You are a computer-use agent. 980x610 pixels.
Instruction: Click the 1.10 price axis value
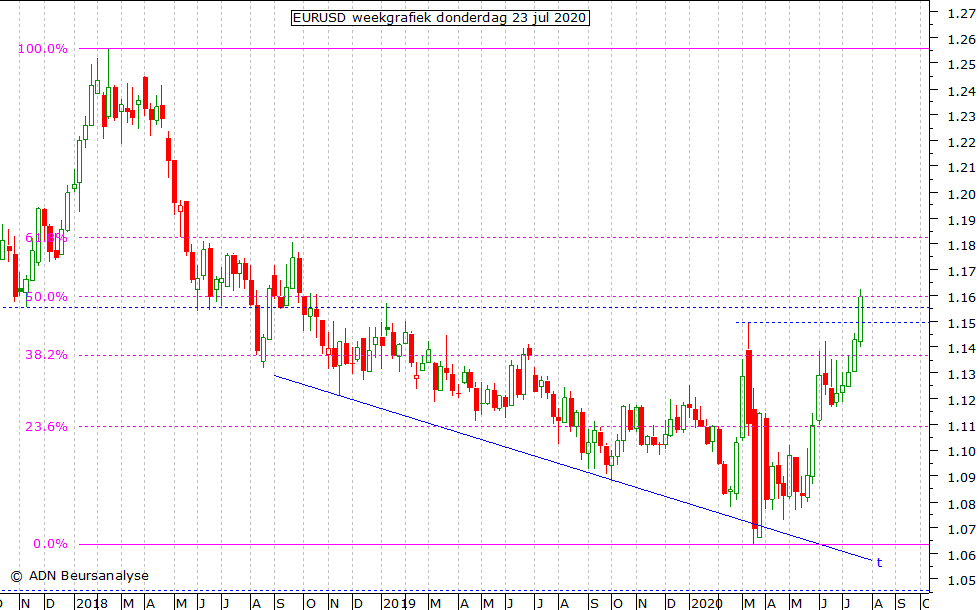(x=961, y=452)
